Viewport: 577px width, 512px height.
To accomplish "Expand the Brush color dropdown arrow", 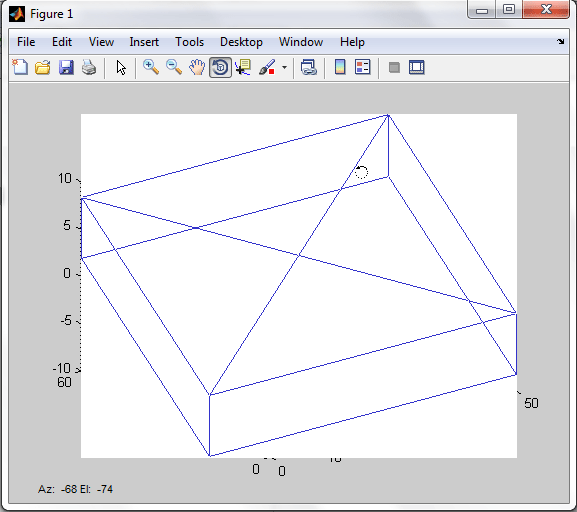I will (x=284, y=68).
